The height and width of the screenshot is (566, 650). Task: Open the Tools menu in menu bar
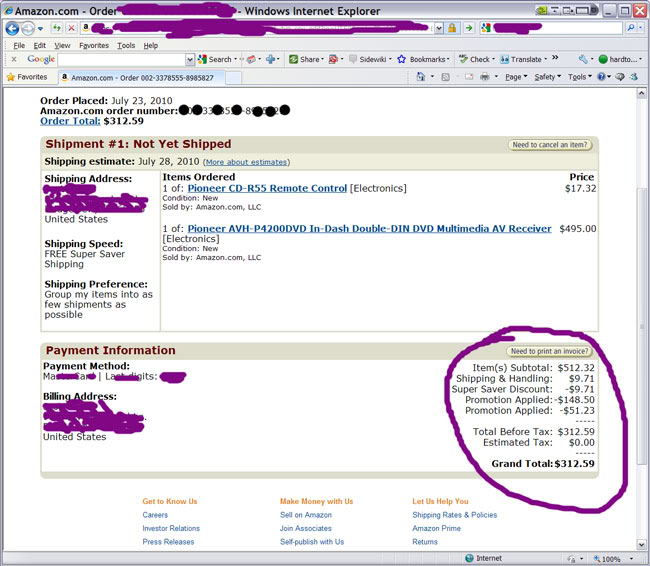pos(126,46)
